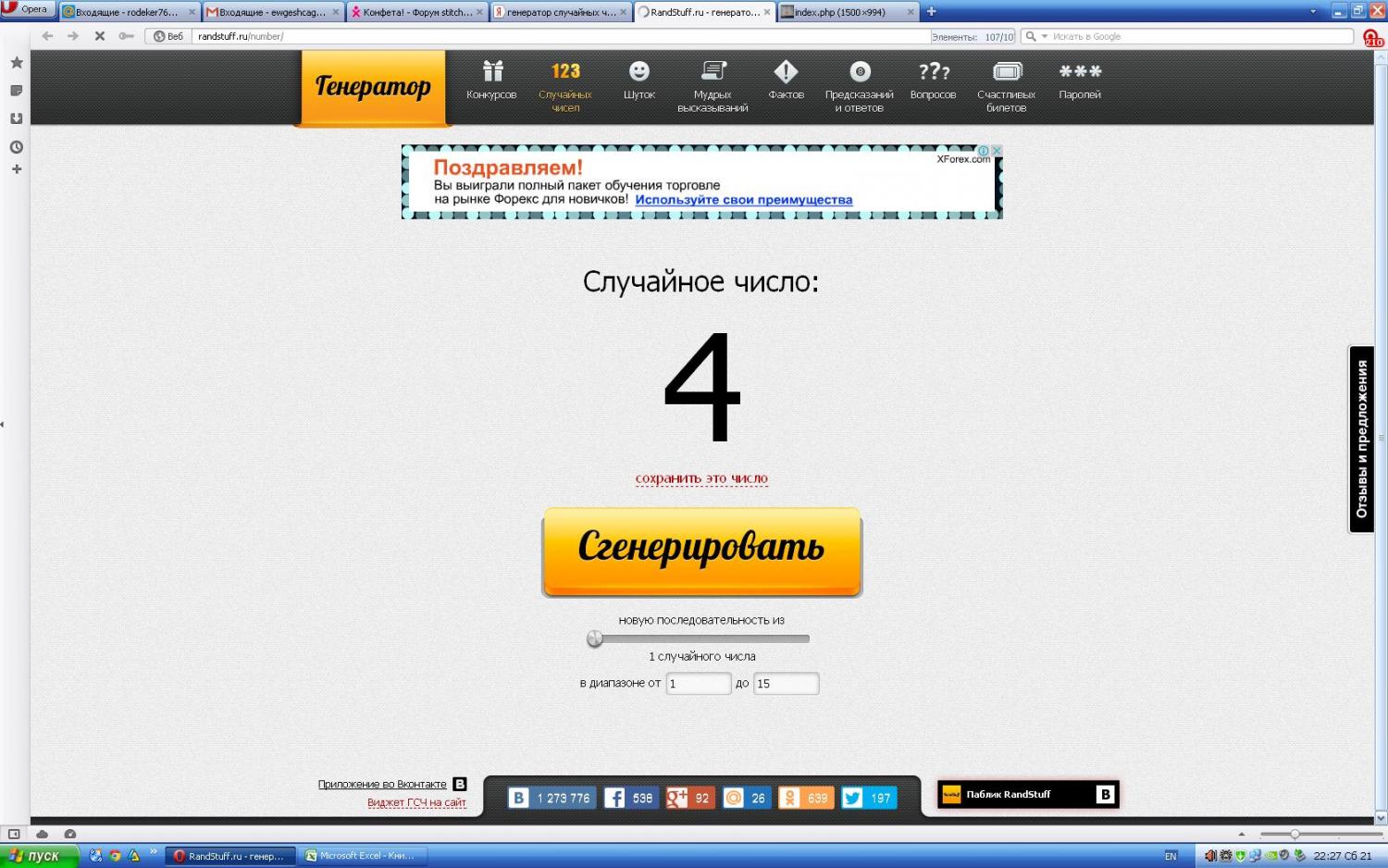Open the Opera main menu
The height and width of the screenshot is (868, 1388).
click(28, 9)
